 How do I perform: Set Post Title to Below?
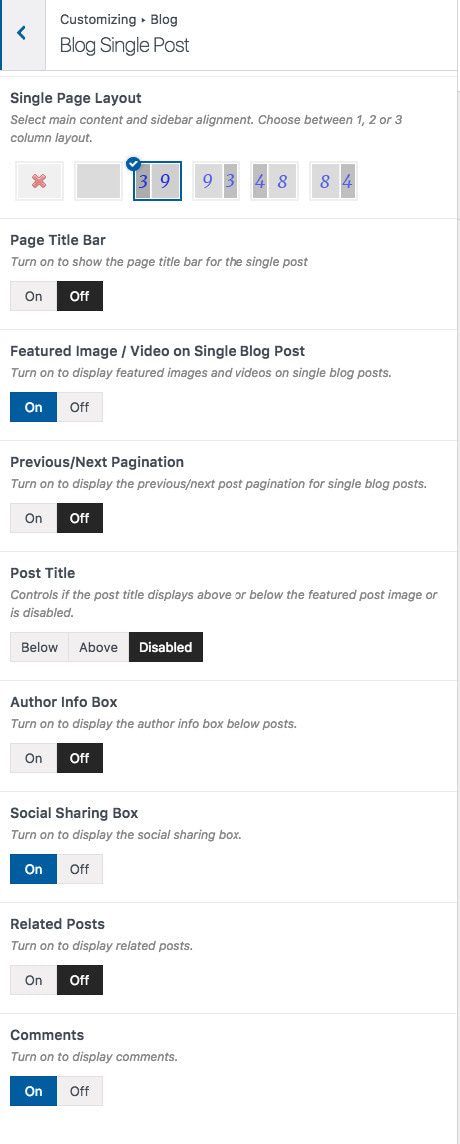click(x=39, y=647)
